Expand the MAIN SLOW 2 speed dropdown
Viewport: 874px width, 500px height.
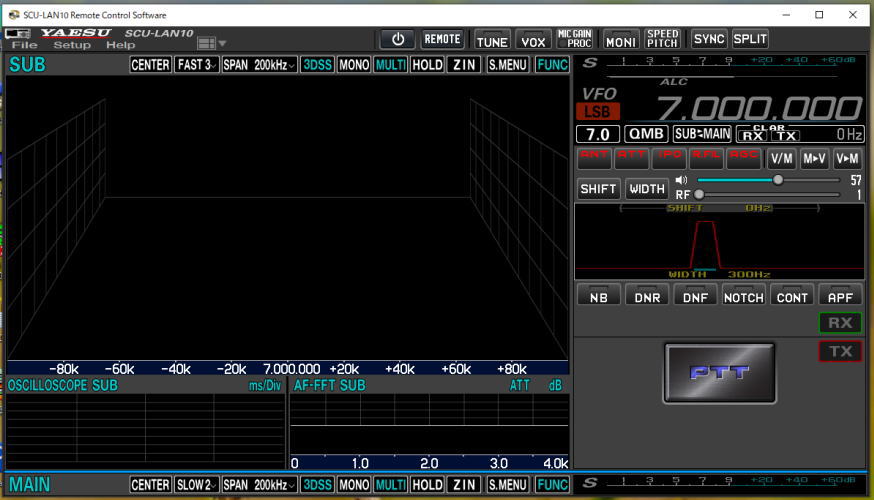[x=197, y=485]
